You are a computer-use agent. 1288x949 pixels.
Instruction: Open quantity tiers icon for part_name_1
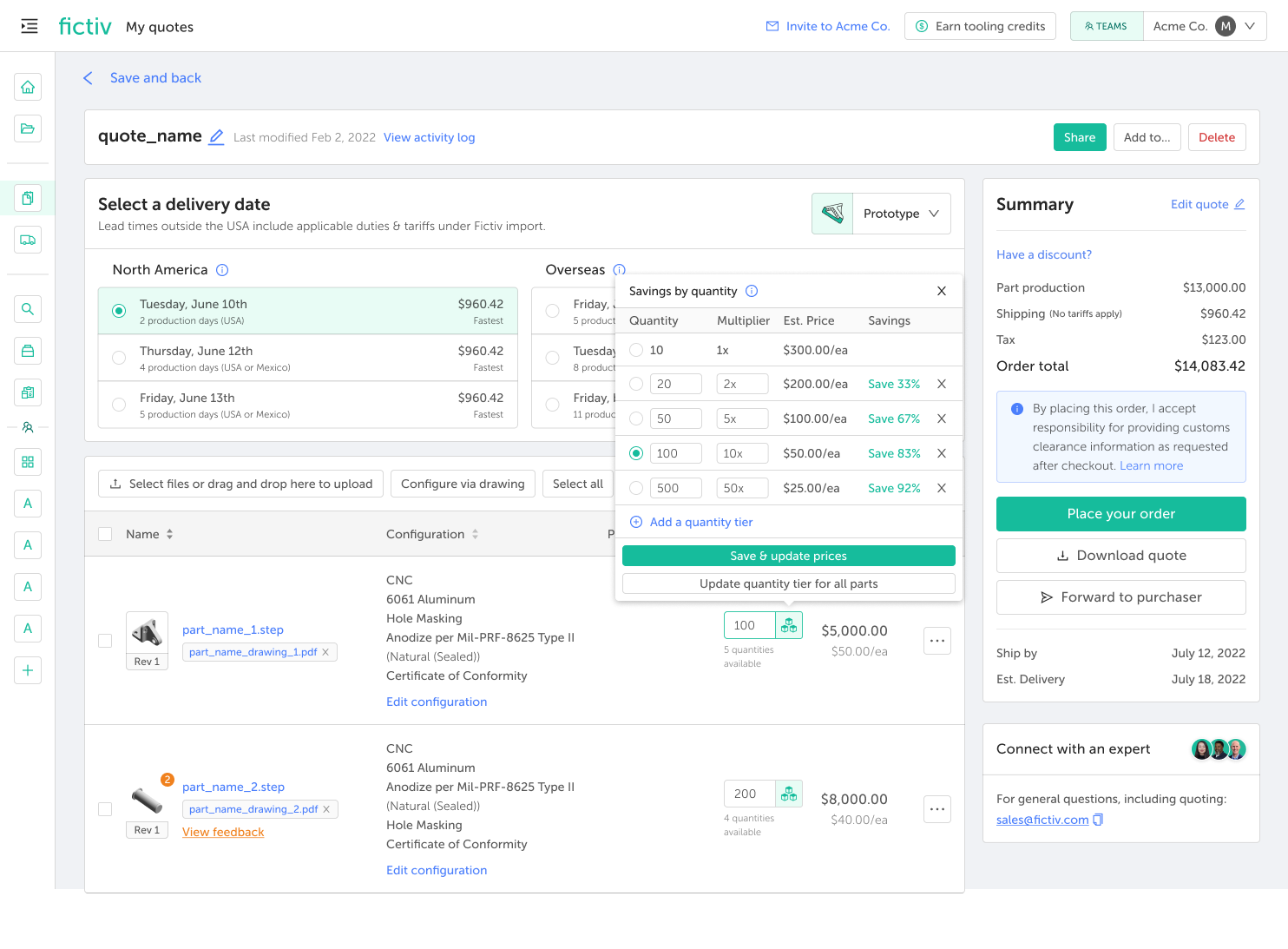tap(789, 625)
